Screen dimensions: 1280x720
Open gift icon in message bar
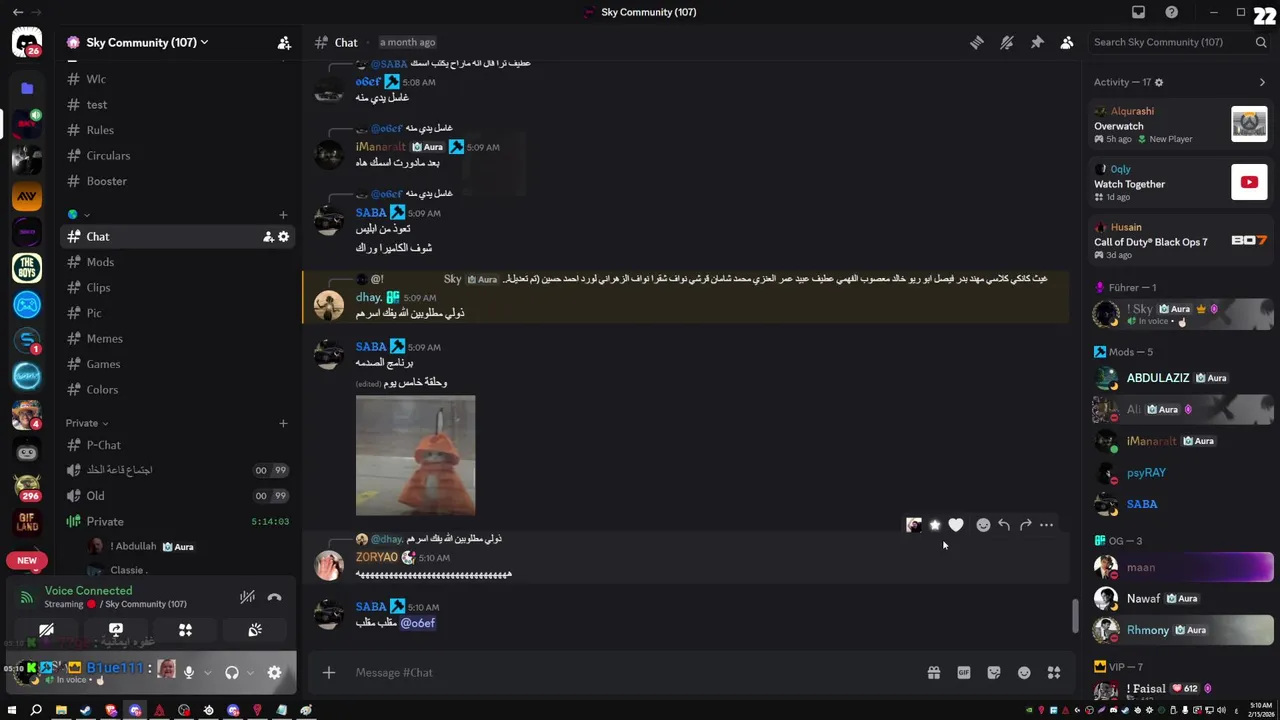coord(933,673)
